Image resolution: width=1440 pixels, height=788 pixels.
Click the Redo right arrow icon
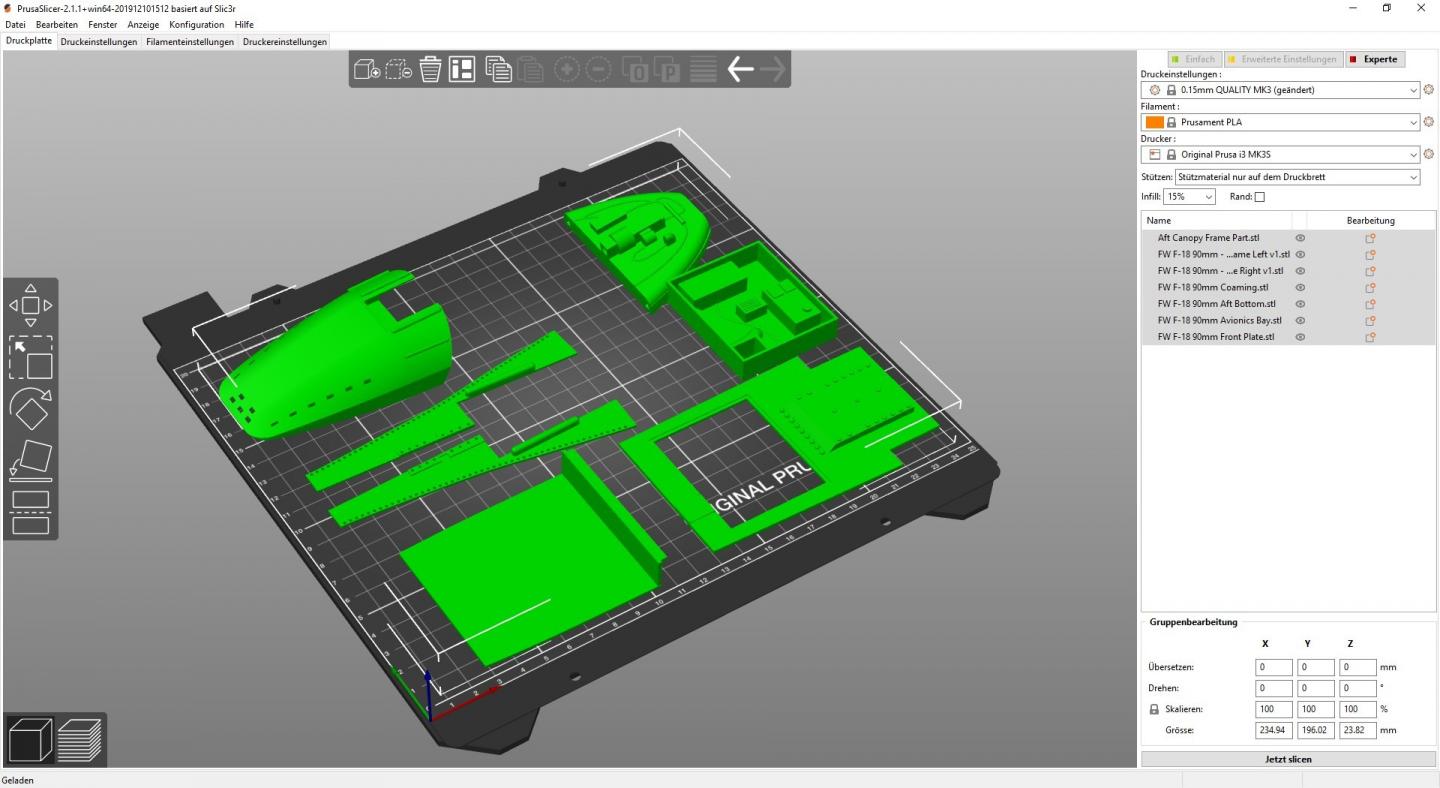pos(772,69)
